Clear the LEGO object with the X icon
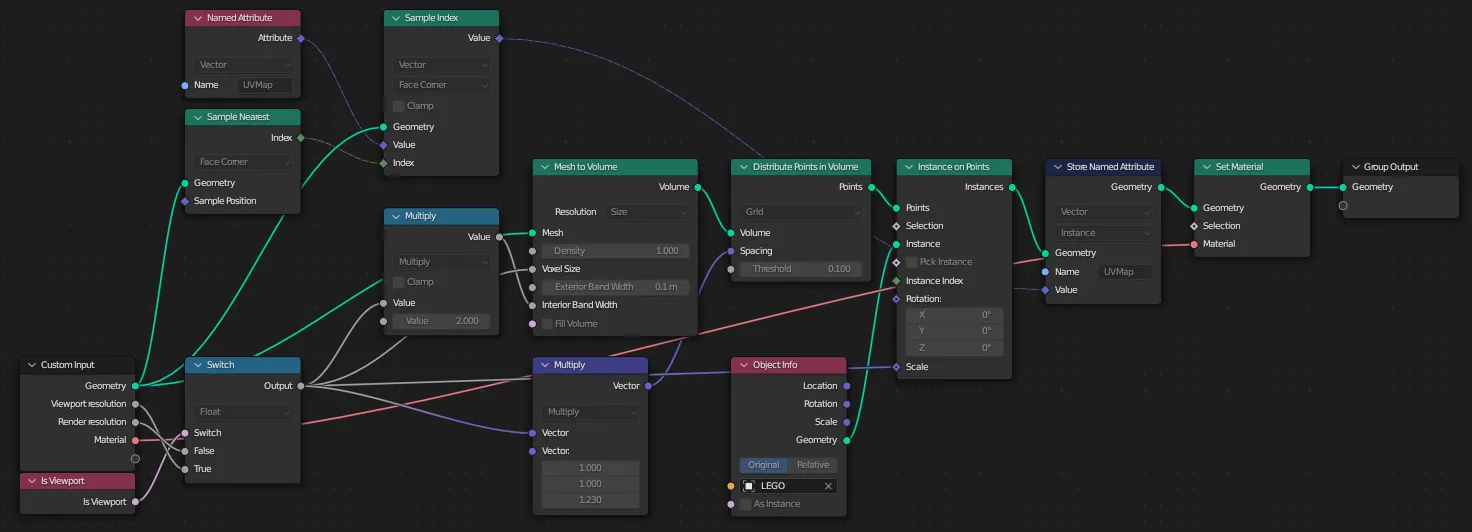Screen dimensions: 1472x532 [828, 486]
